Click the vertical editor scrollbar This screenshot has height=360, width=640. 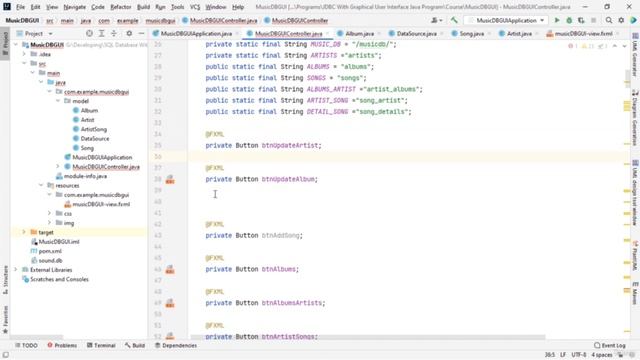[627, 78]
